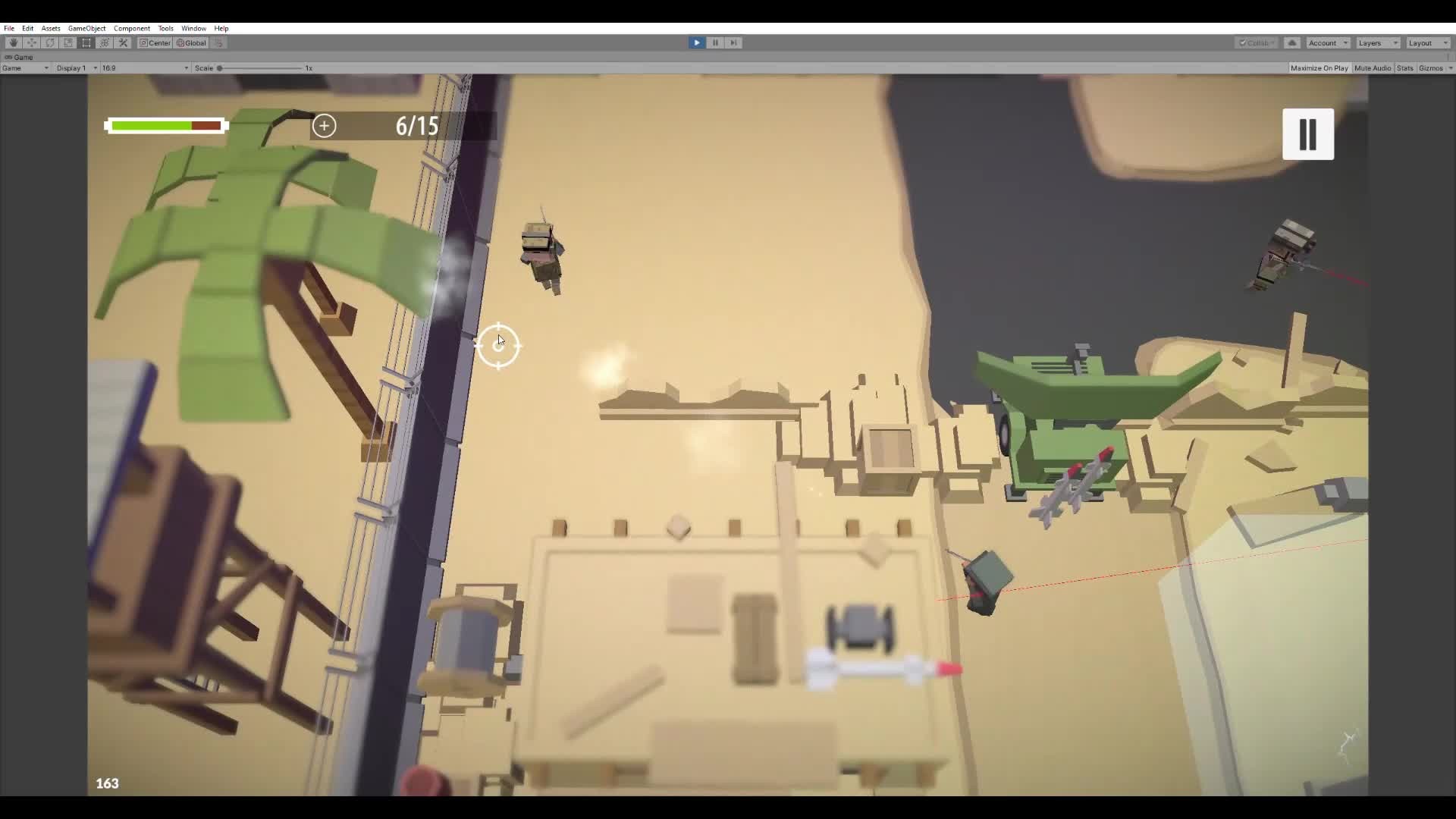The image size is (1456, 819).
Task: Select the Rotate tool
Action: [x=49, y=43]
